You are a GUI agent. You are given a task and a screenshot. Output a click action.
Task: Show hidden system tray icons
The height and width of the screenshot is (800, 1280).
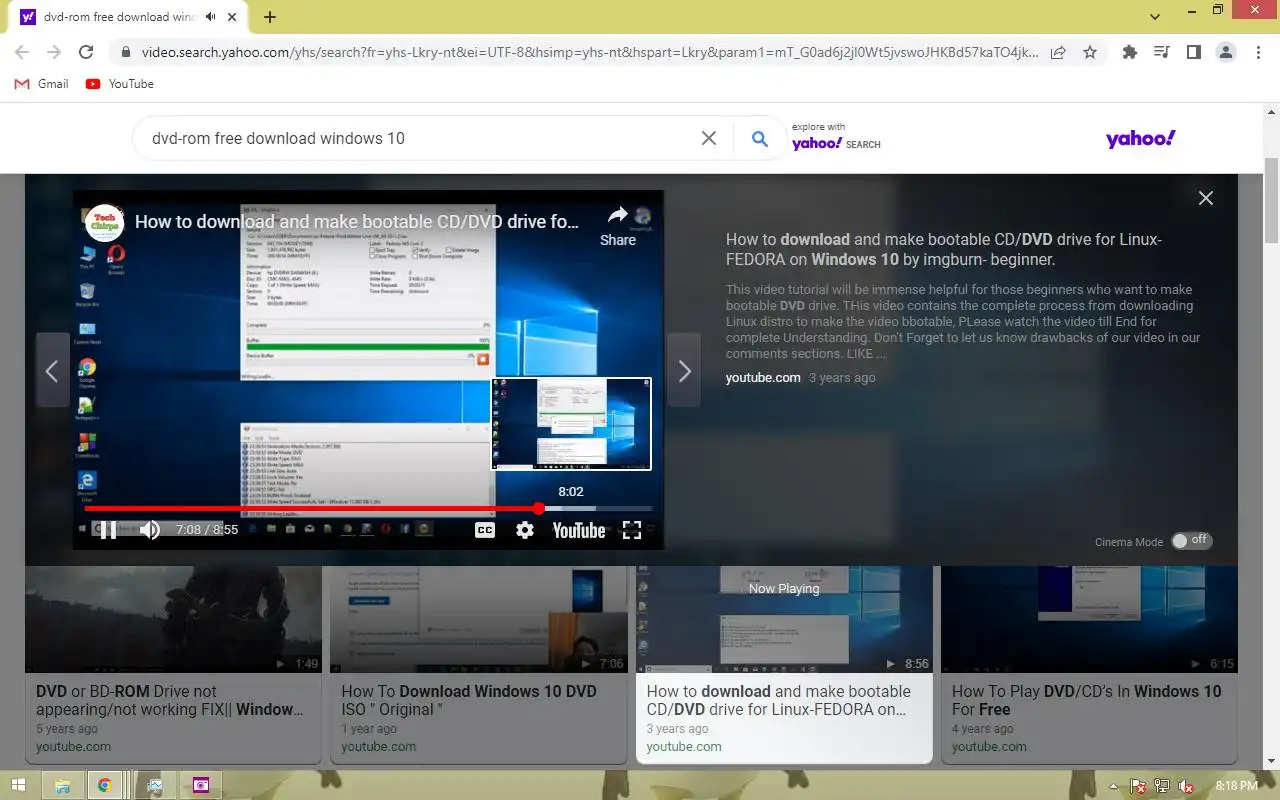click(1114, 787)
